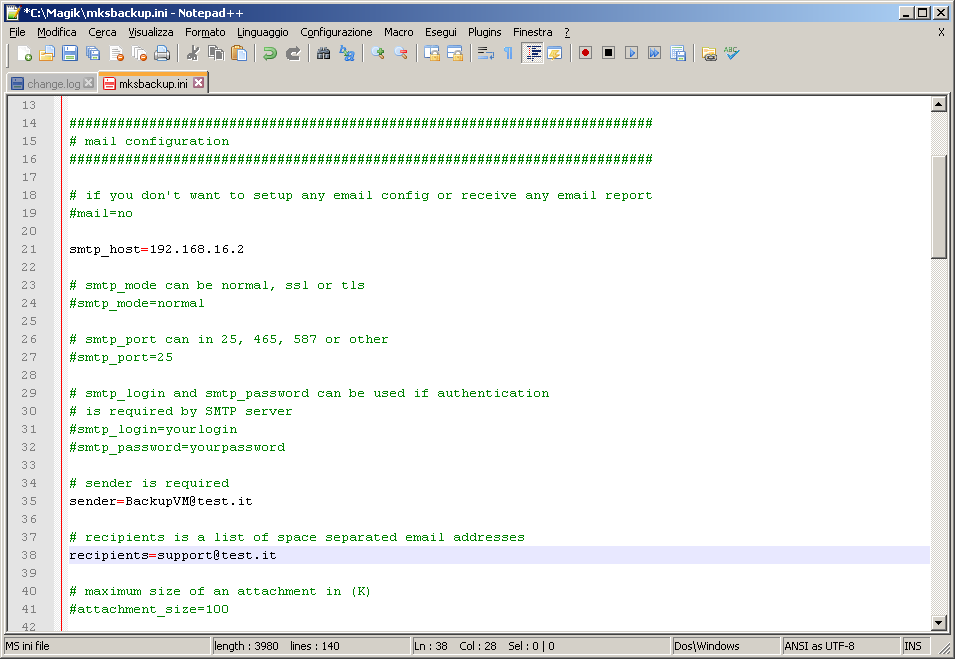Click the INS insert-mode status indicator

pyautogui.click(x=912, y=646)
